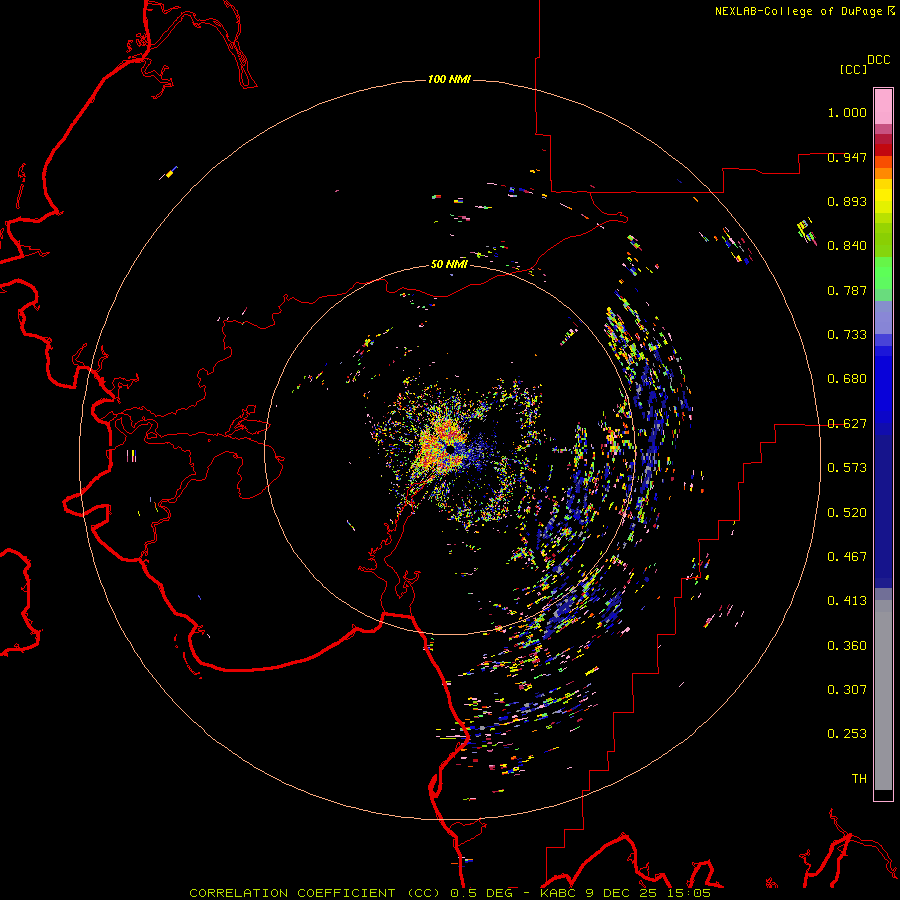The width and height of the screenshot is (900, 900).
Task: Click the 0.360 legend value
Action: (847, 646)
